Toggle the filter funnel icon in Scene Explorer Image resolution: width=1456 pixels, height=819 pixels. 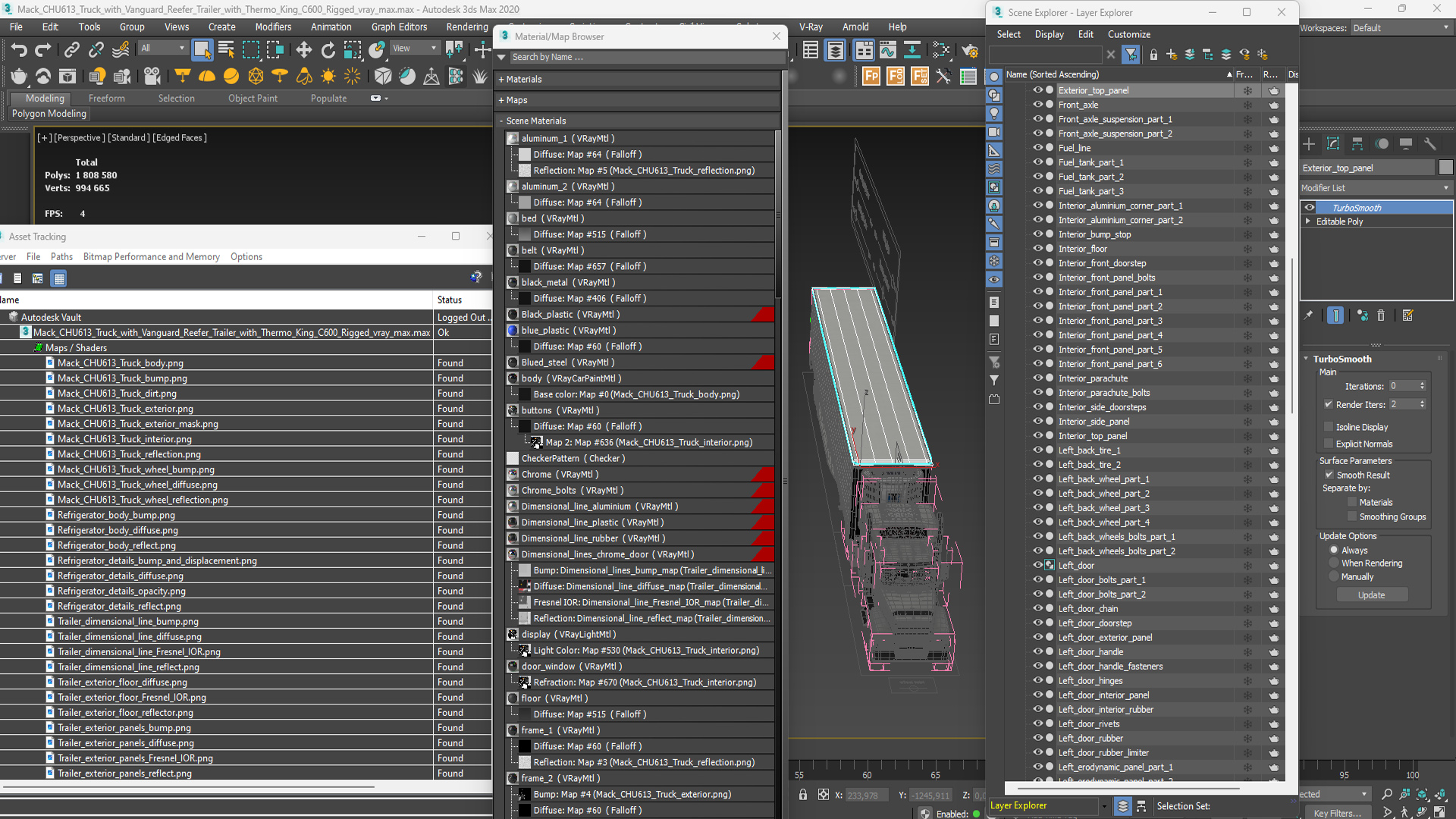[1131, 55]
